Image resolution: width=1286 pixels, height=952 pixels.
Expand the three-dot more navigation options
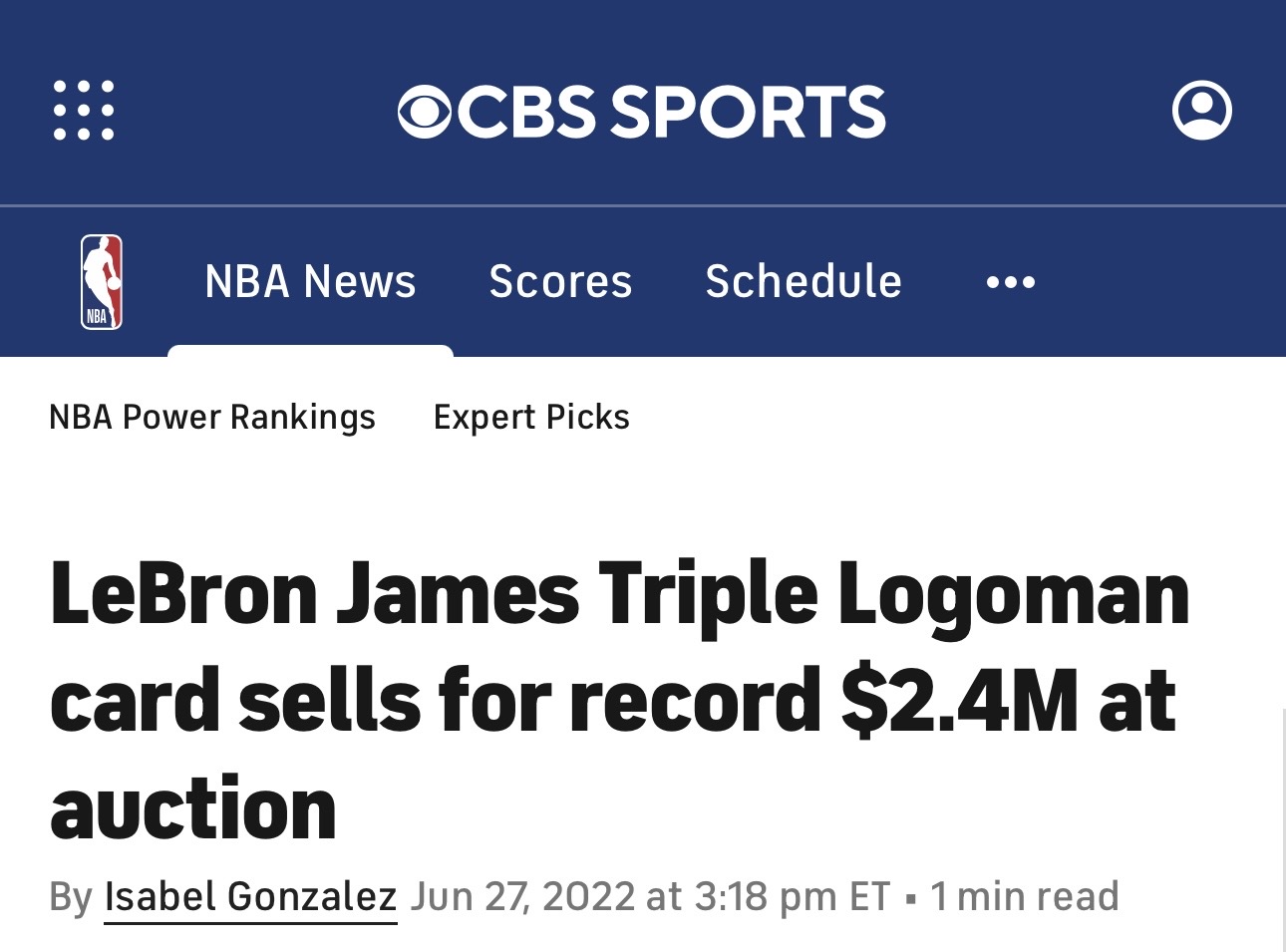click(x=1010, y=282)
